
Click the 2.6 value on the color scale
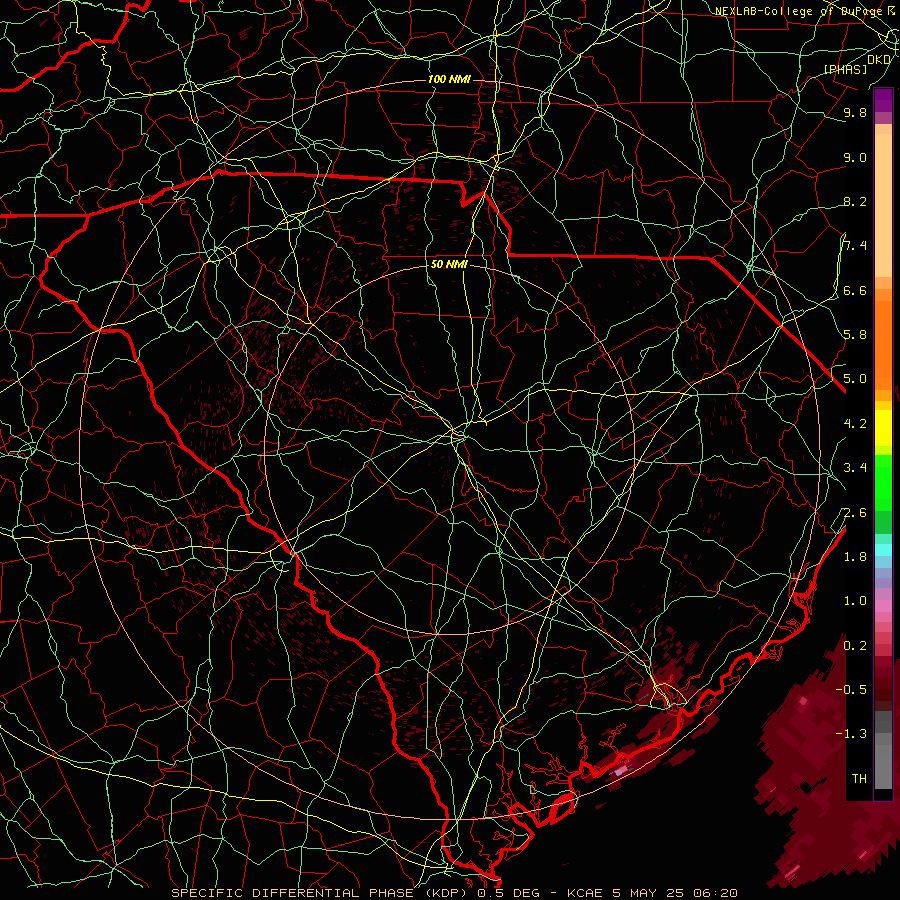point(855,513)
